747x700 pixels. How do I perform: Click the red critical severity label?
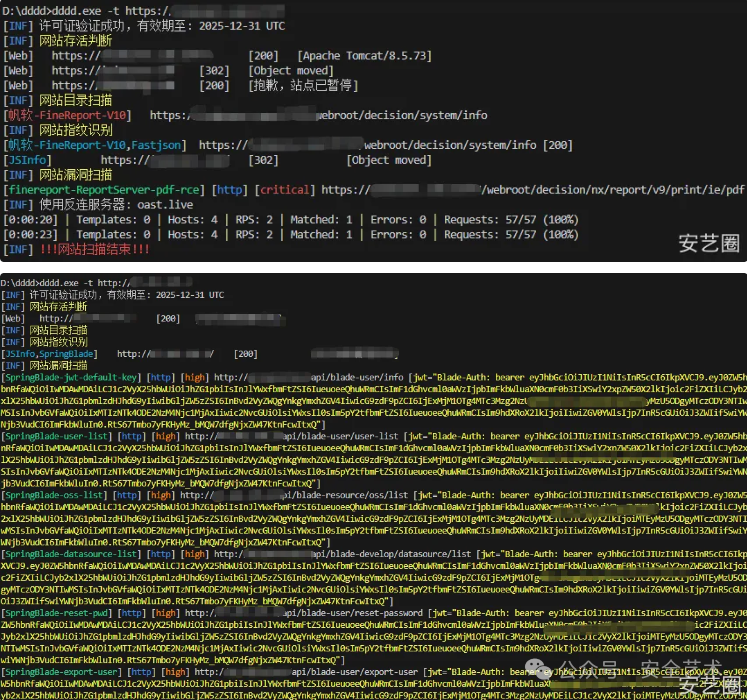[x=284, y=190]
